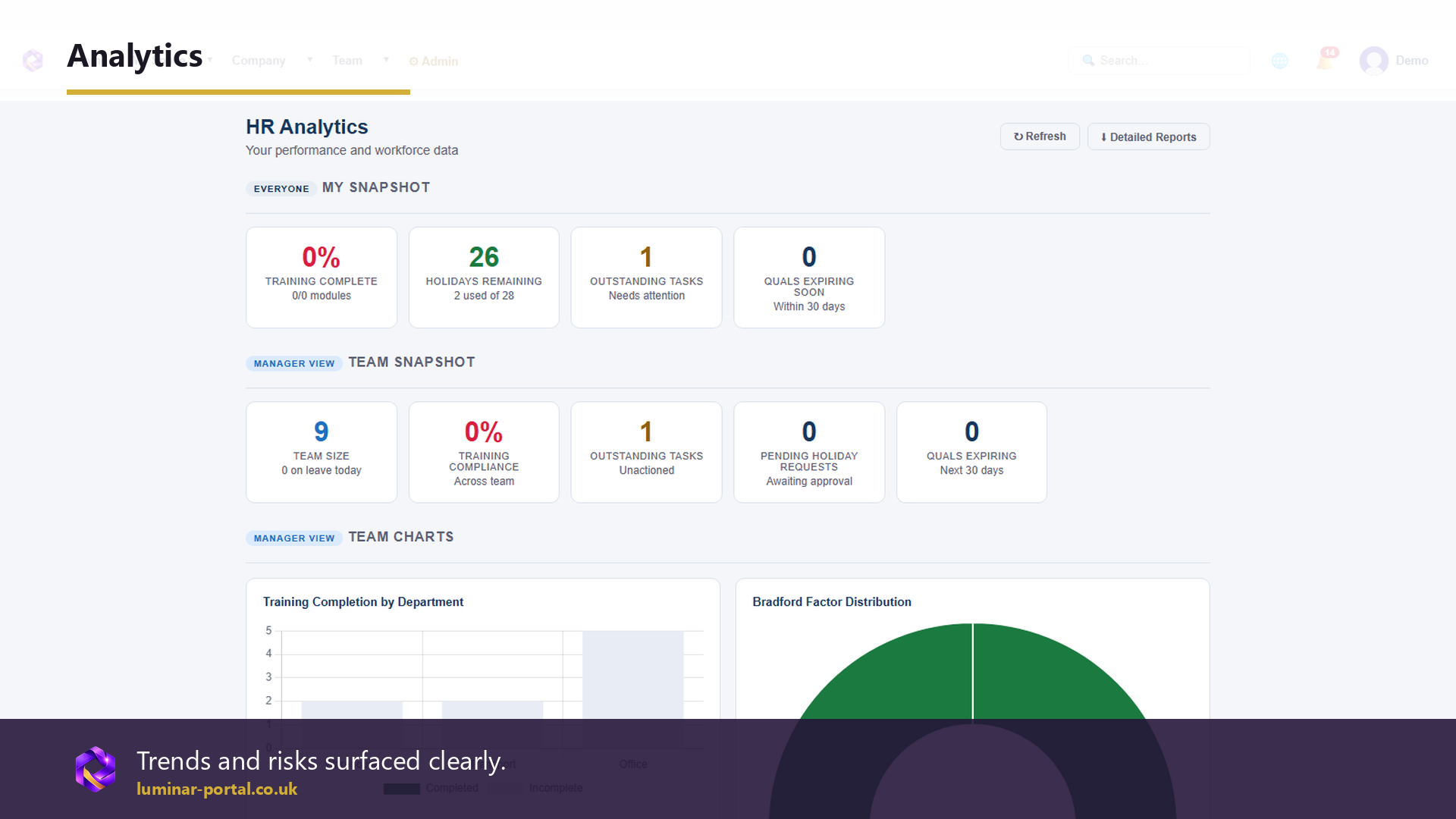The image size is (1456, 819).
Task: Click the Luminar logo icon in the header
Action: tap(33, 60)
